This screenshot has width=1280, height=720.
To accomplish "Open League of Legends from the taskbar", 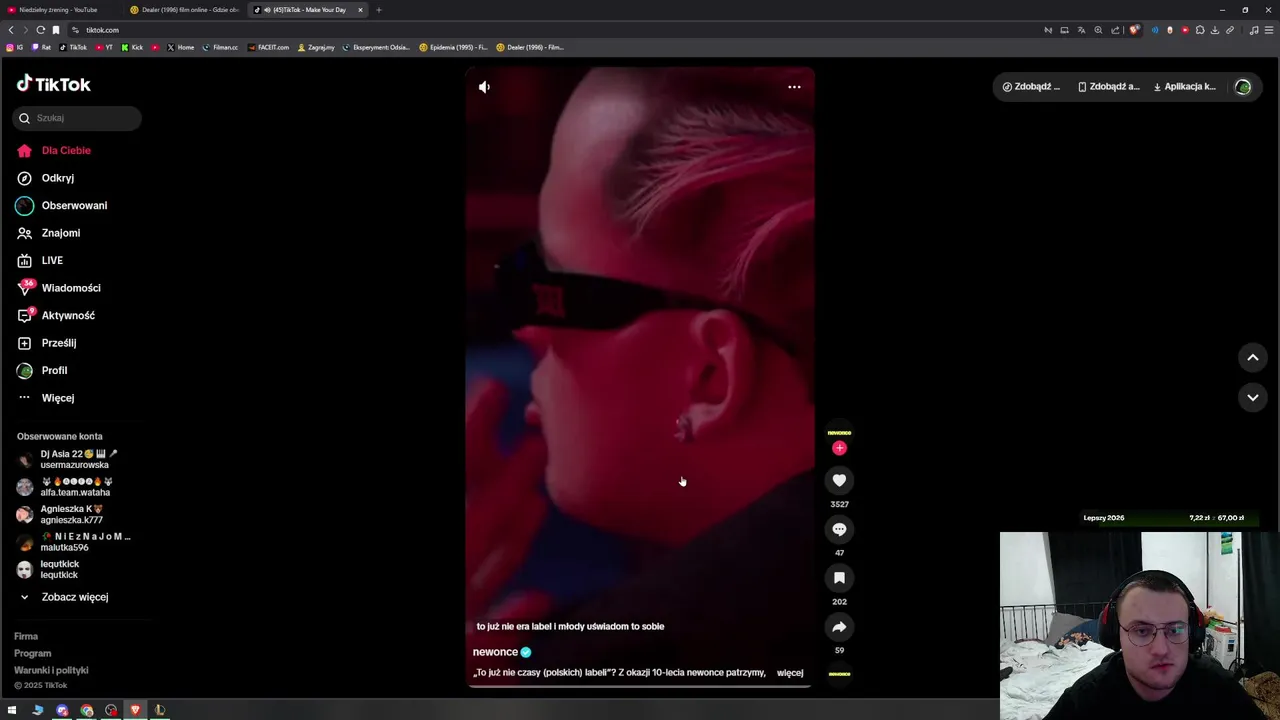I will point(159,710).
